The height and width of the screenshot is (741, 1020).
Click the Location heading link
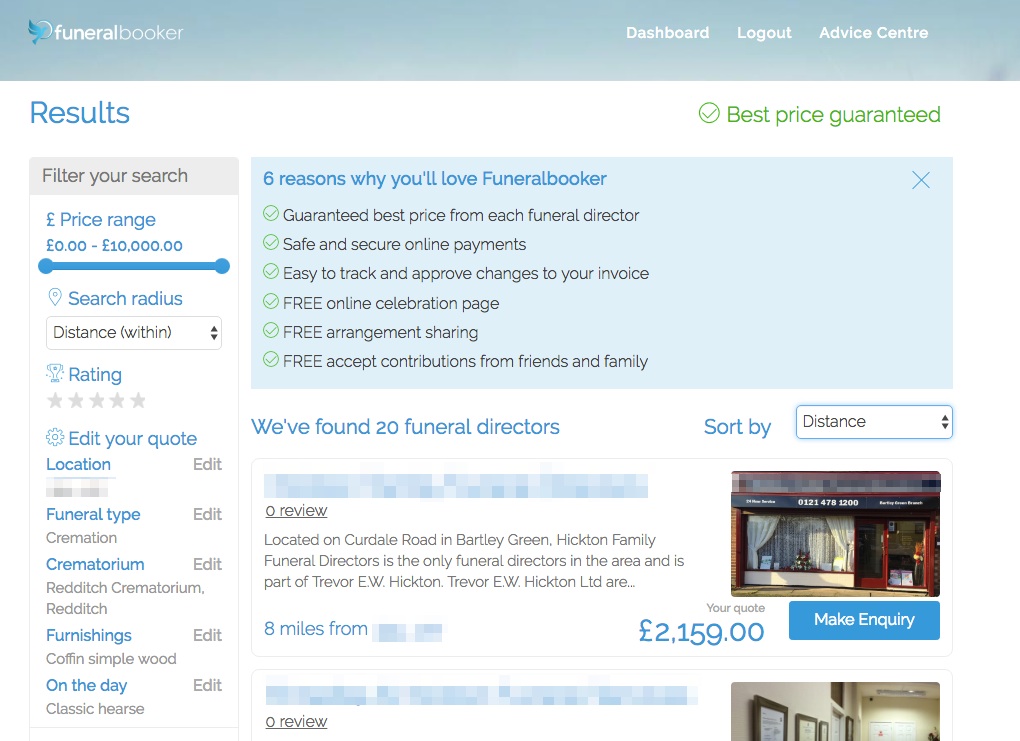(78, 465)
